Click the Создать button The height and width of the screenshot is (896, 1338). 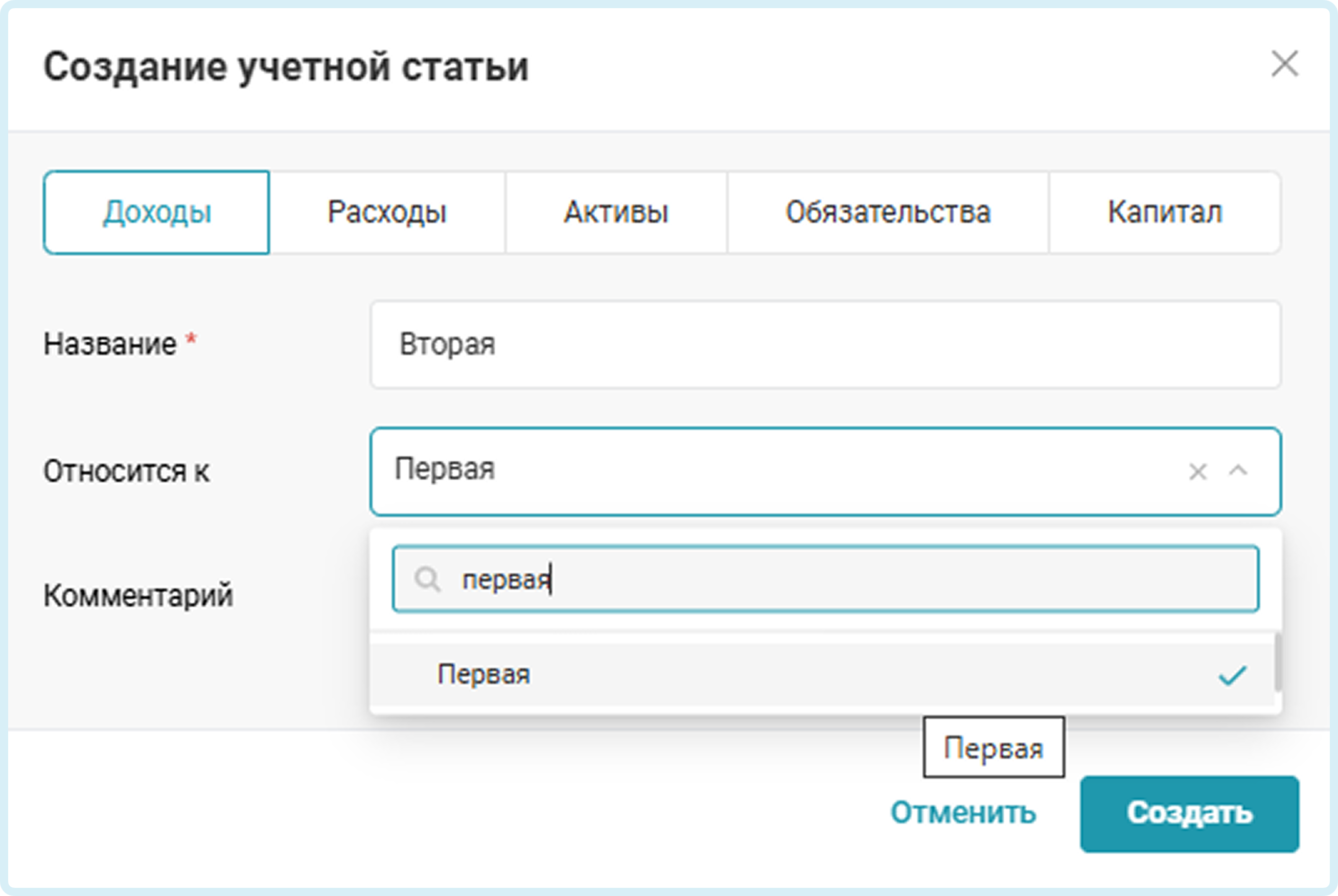pos(1189,813)
